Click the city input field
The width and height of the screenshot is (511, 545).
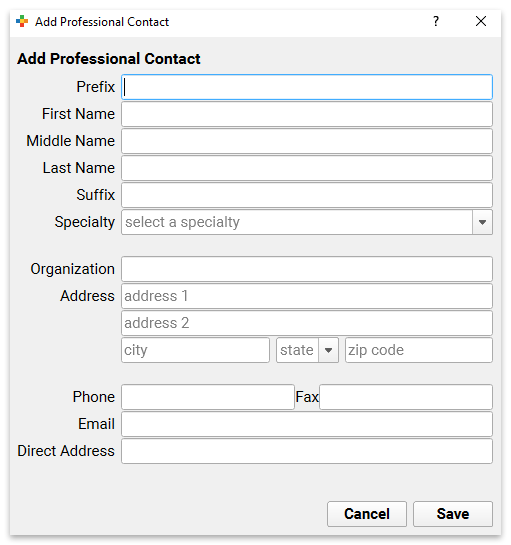pyautogui.click(x=195, y=350)
